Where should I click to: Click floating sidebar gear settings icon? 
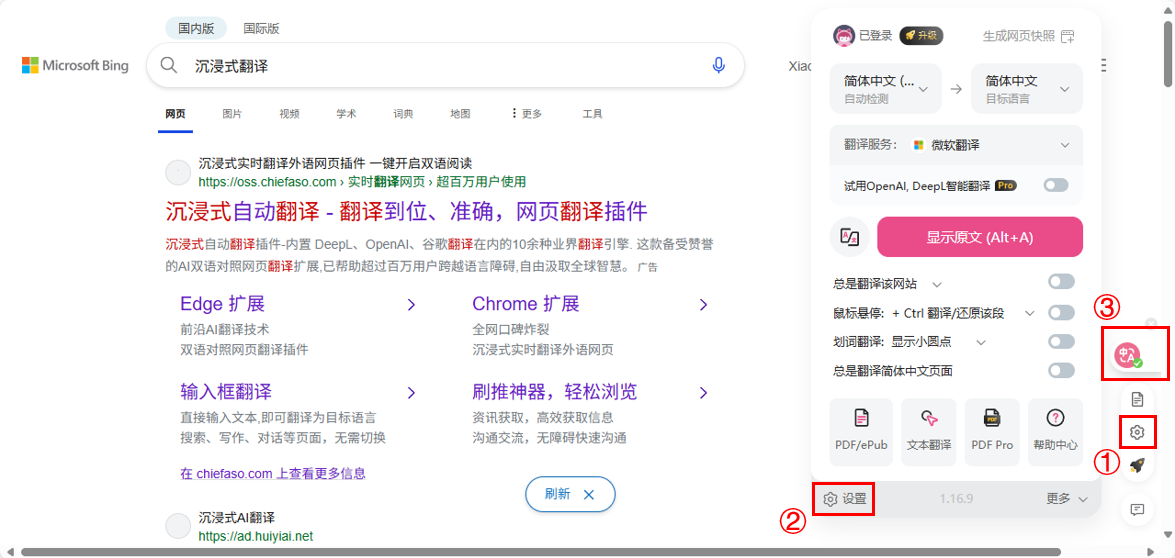(1137, 432)
